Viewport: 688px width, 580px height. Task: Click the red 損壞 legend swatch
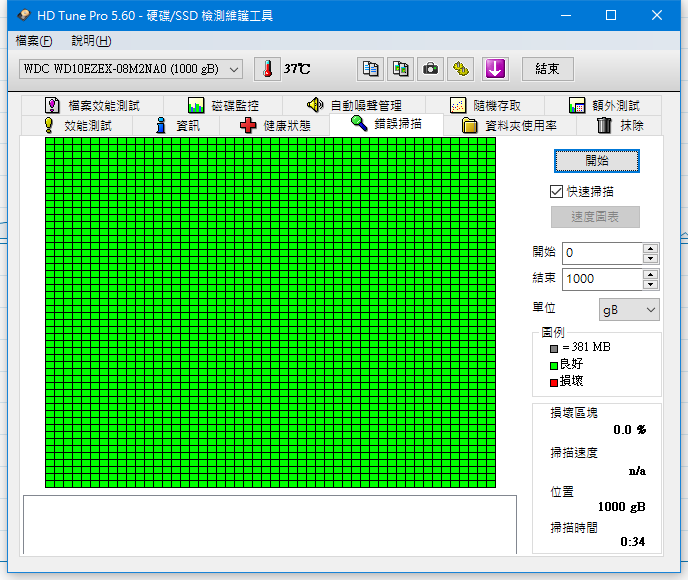pos(554,383)
